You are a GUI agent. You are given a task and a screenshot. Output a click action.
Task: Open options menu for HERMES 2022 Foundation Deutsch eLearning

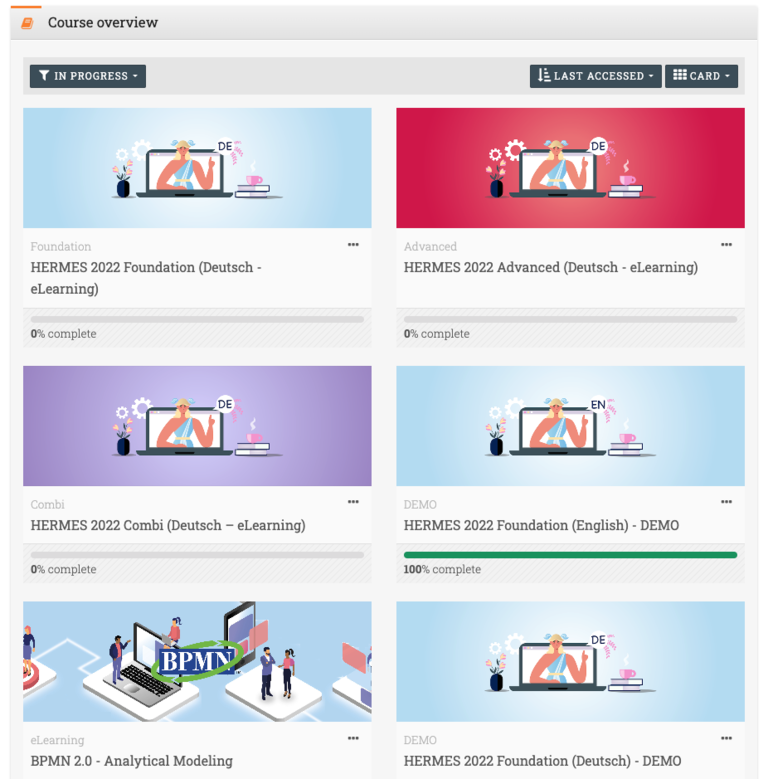(x=353, y=244)
